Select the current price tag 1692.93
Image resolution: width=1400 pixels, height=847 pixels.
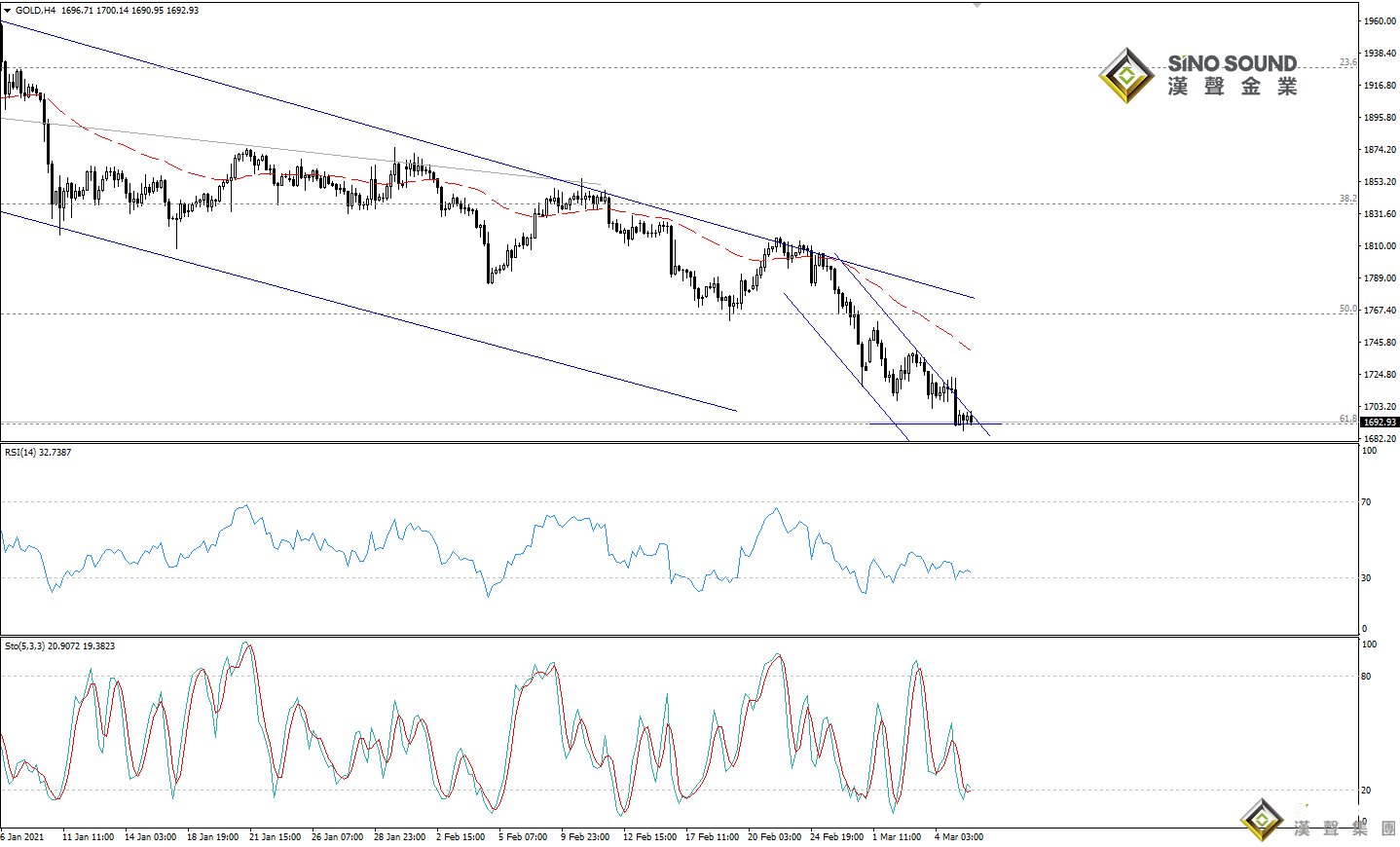1379,423
